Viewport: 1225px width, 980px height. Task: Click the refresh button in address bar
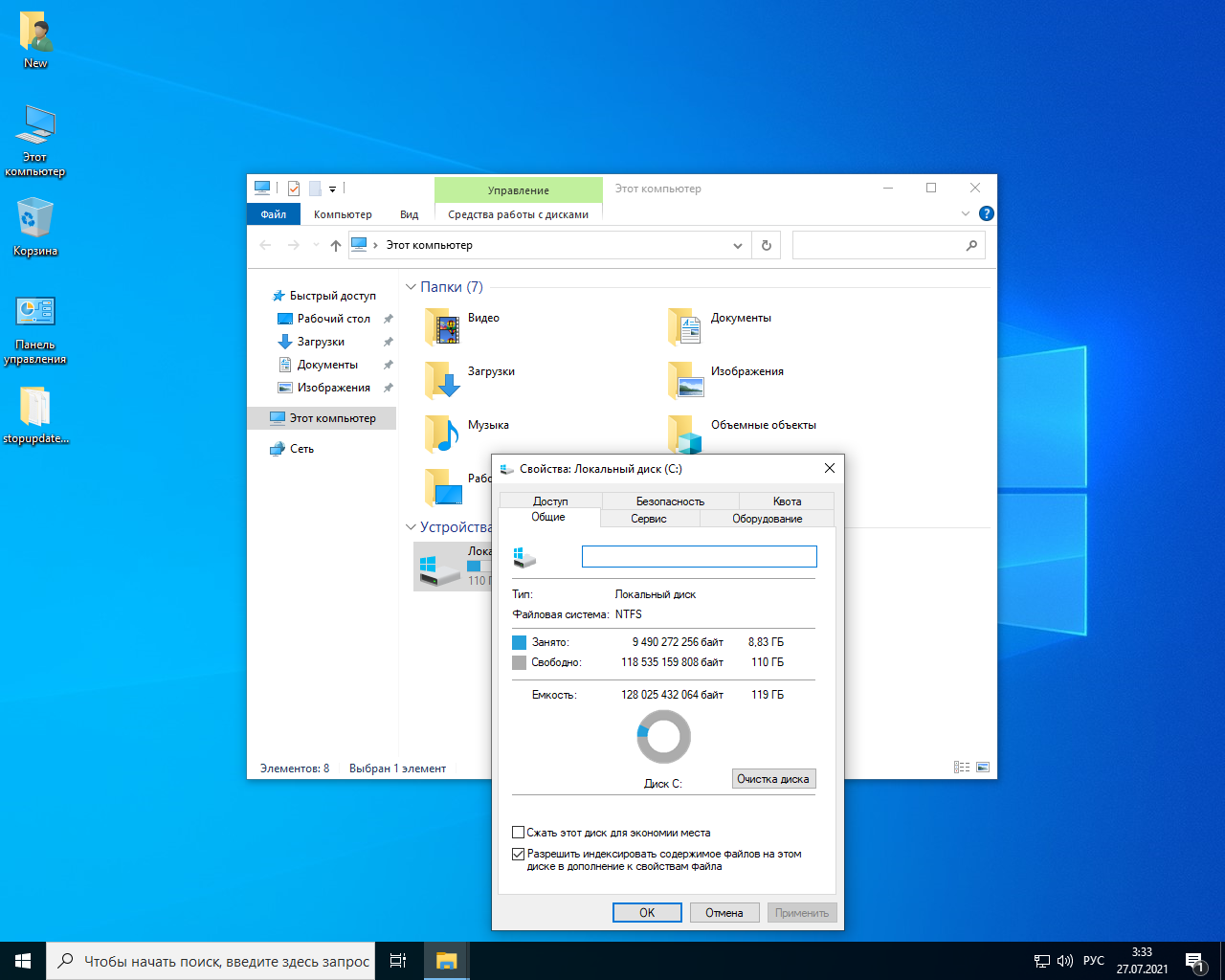pos(766,246)
